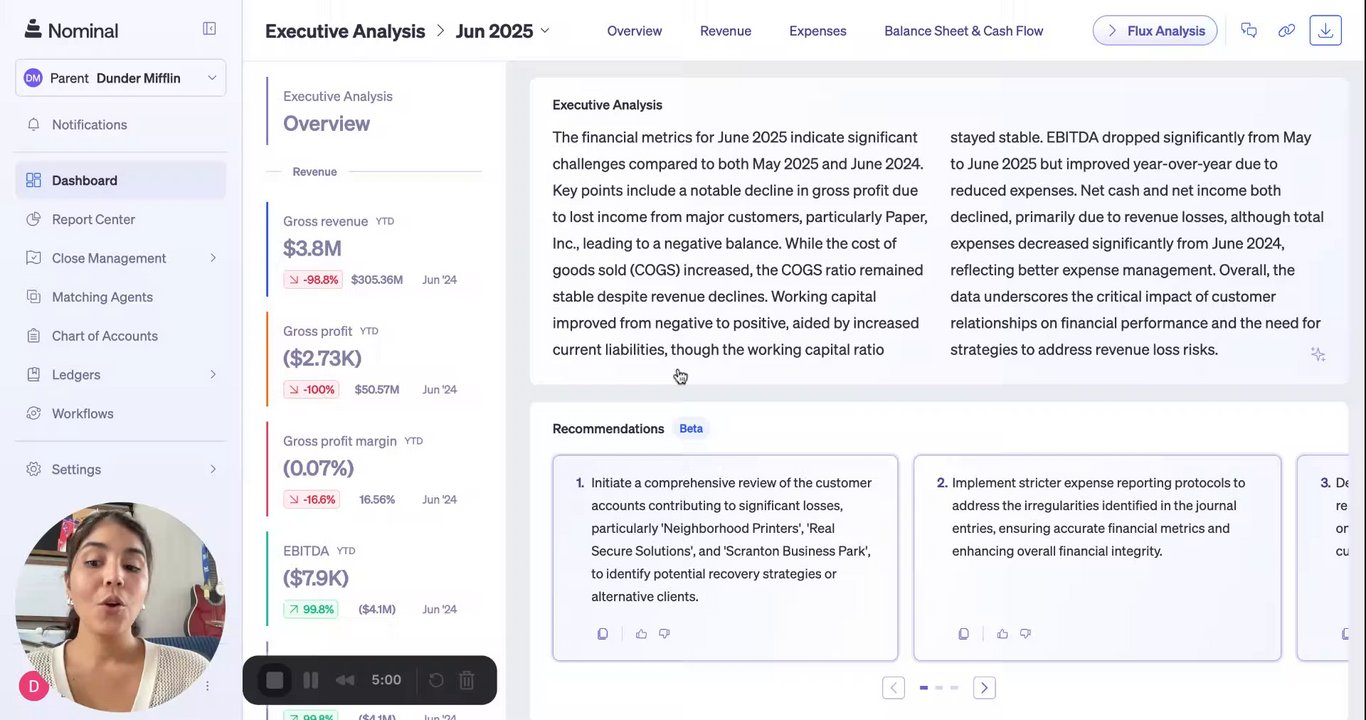The image size is (1366, 720).
Task: Open Balance Sheet & Cash Flow tab
Action: pos(963,31)
